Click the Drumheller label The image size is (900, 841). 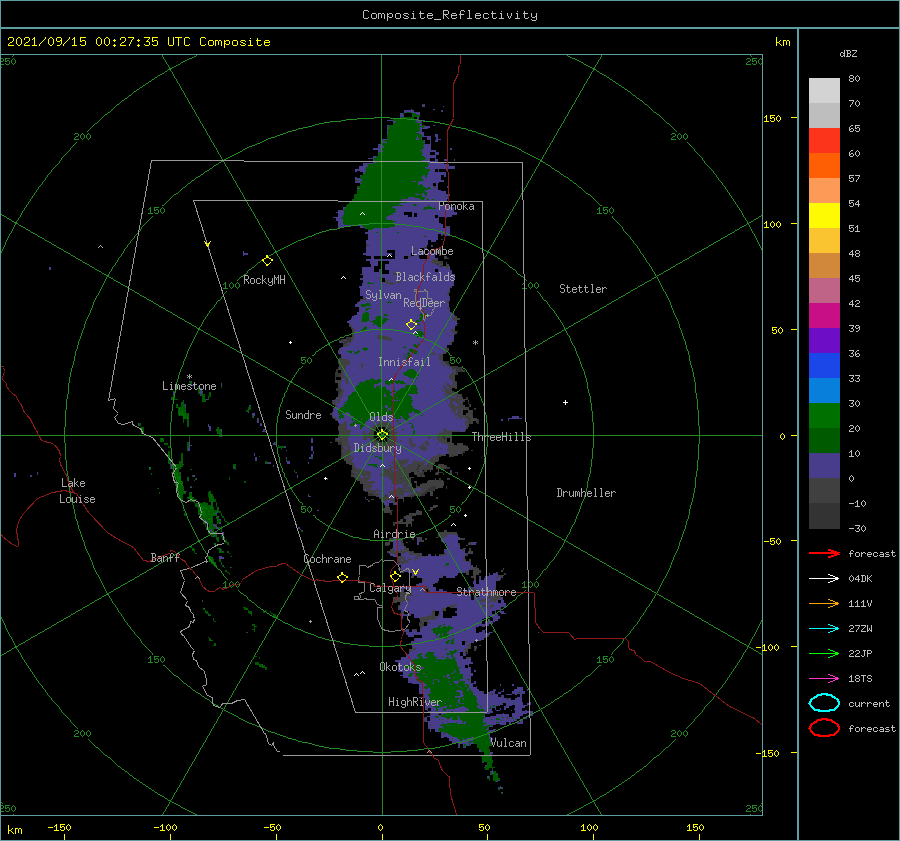tap(586, 493)
